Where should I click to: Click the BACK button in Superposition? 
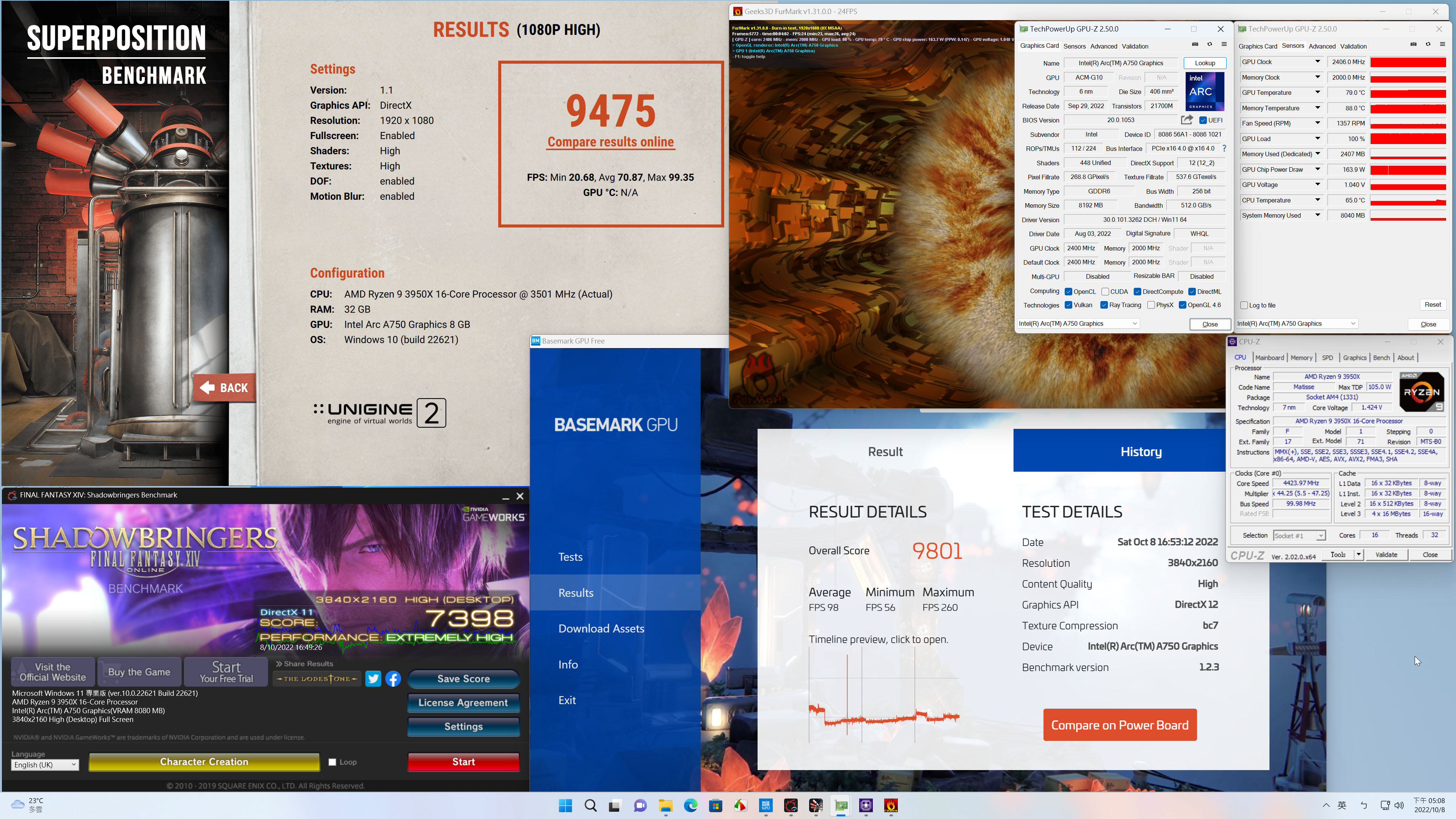pos(224,387)
